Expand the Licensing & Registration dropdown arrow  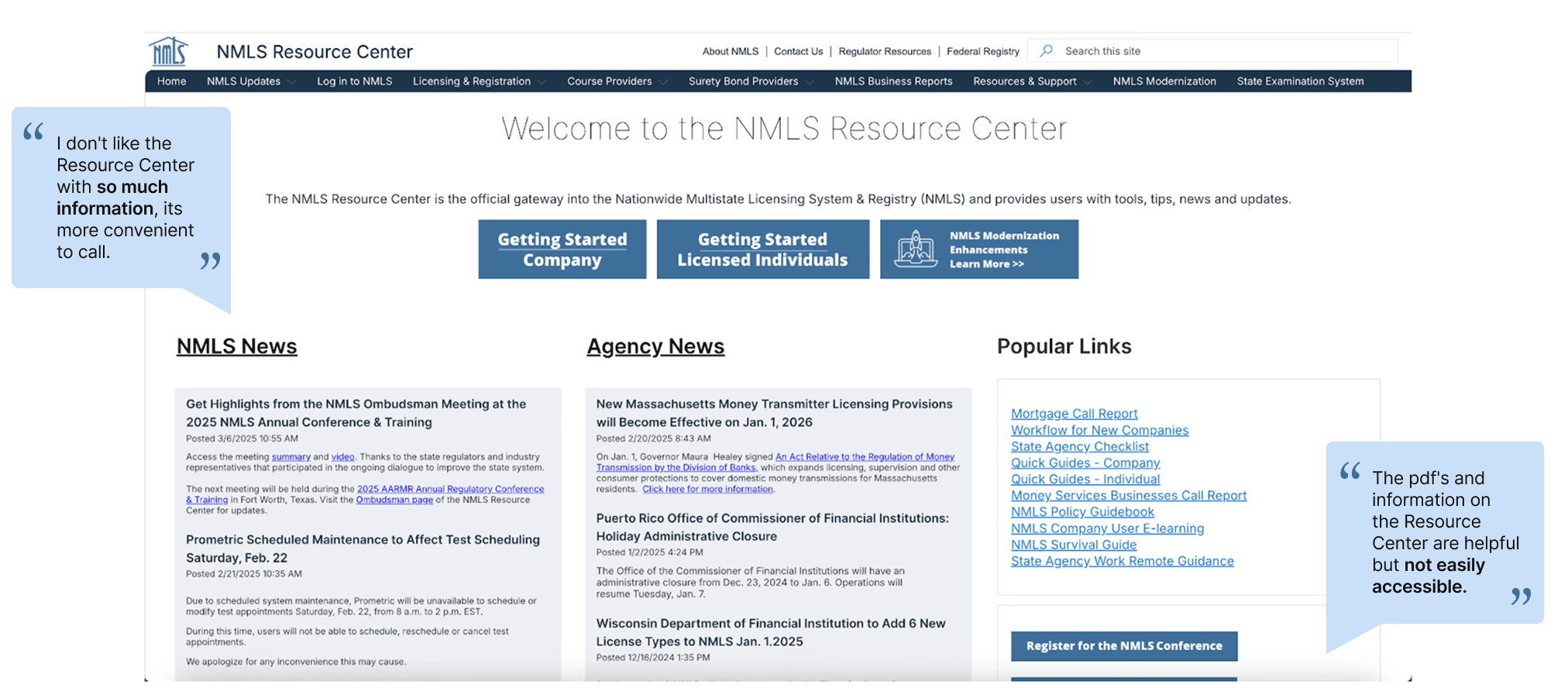[542, 81]
